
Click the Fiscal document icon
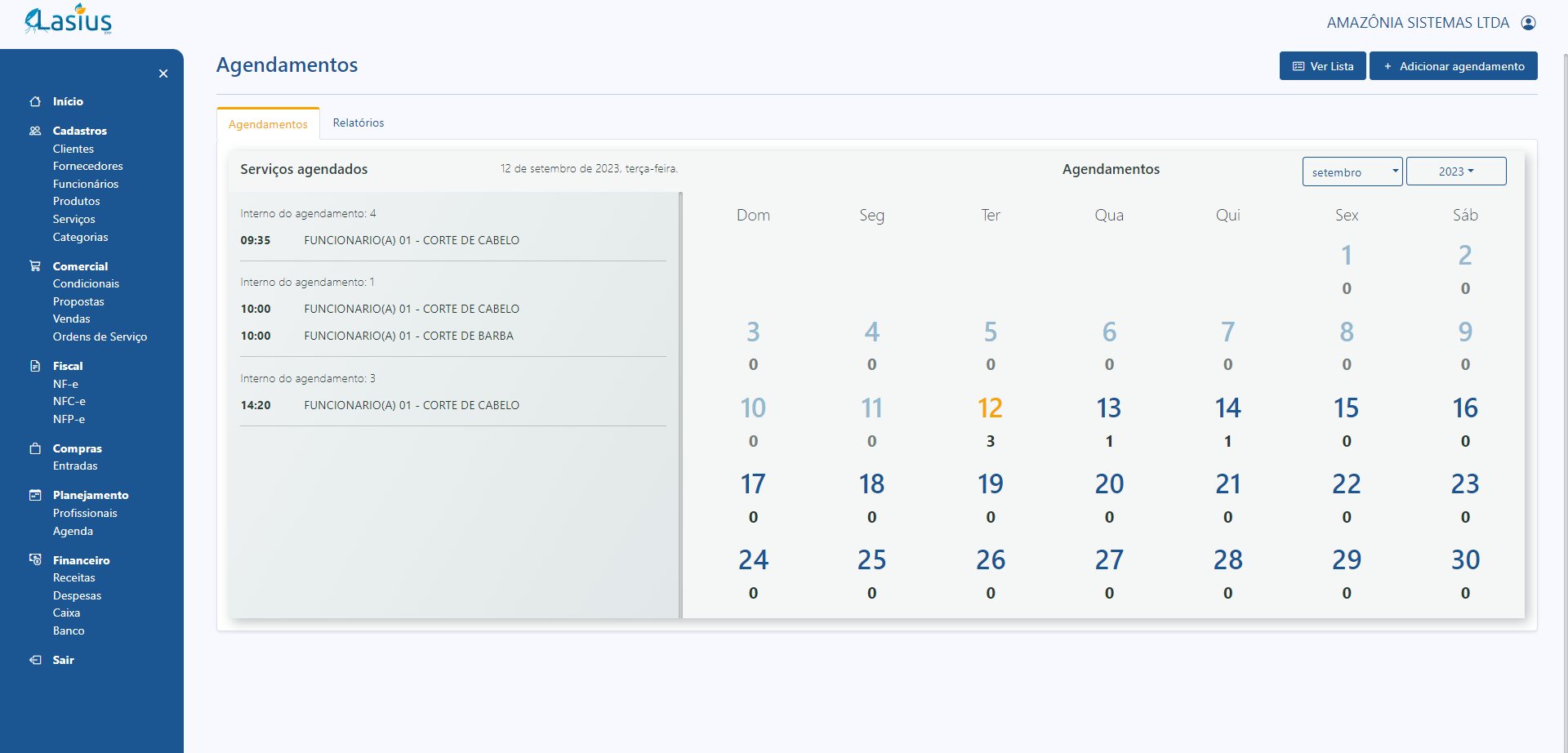click(35, 366)
